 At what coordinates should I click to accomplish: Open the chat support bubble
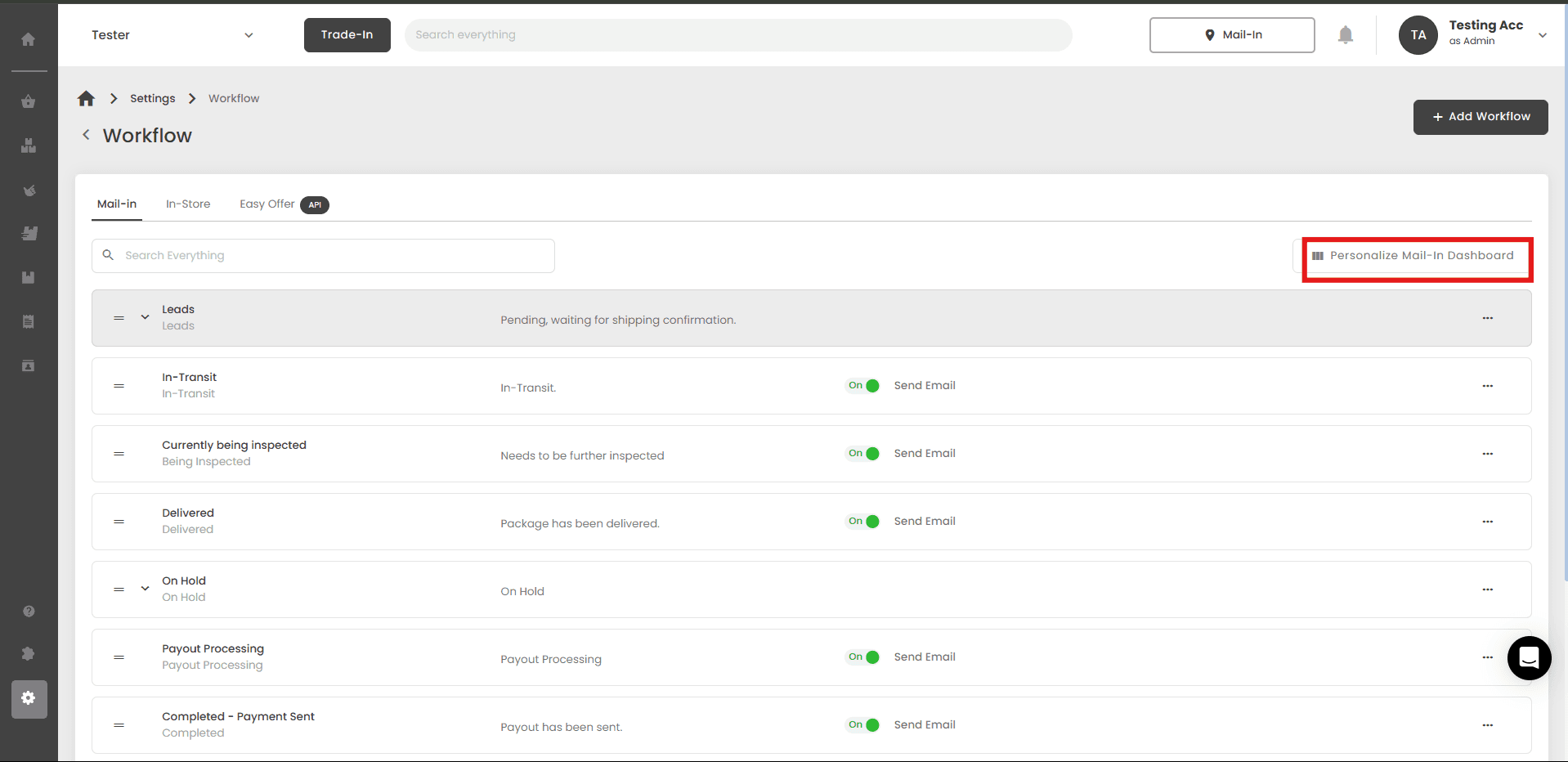tap(1529, 658)
